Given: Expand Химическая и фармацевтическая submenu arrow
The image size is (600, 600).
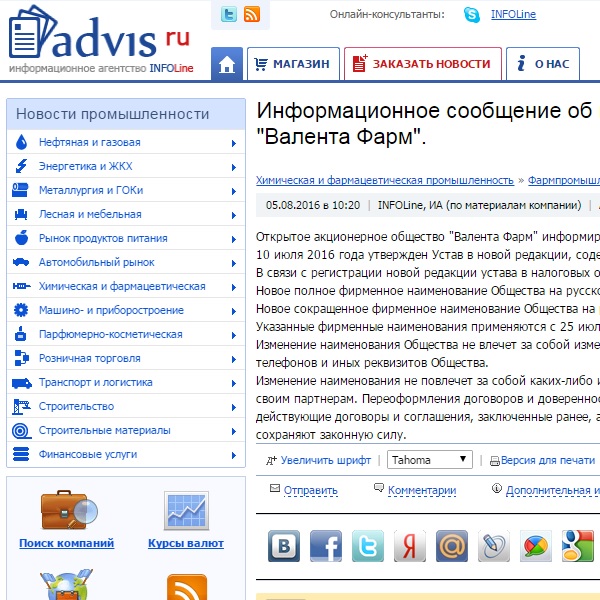Looking at the screenshot, I should pyautogui.click(x=234, y=287).
